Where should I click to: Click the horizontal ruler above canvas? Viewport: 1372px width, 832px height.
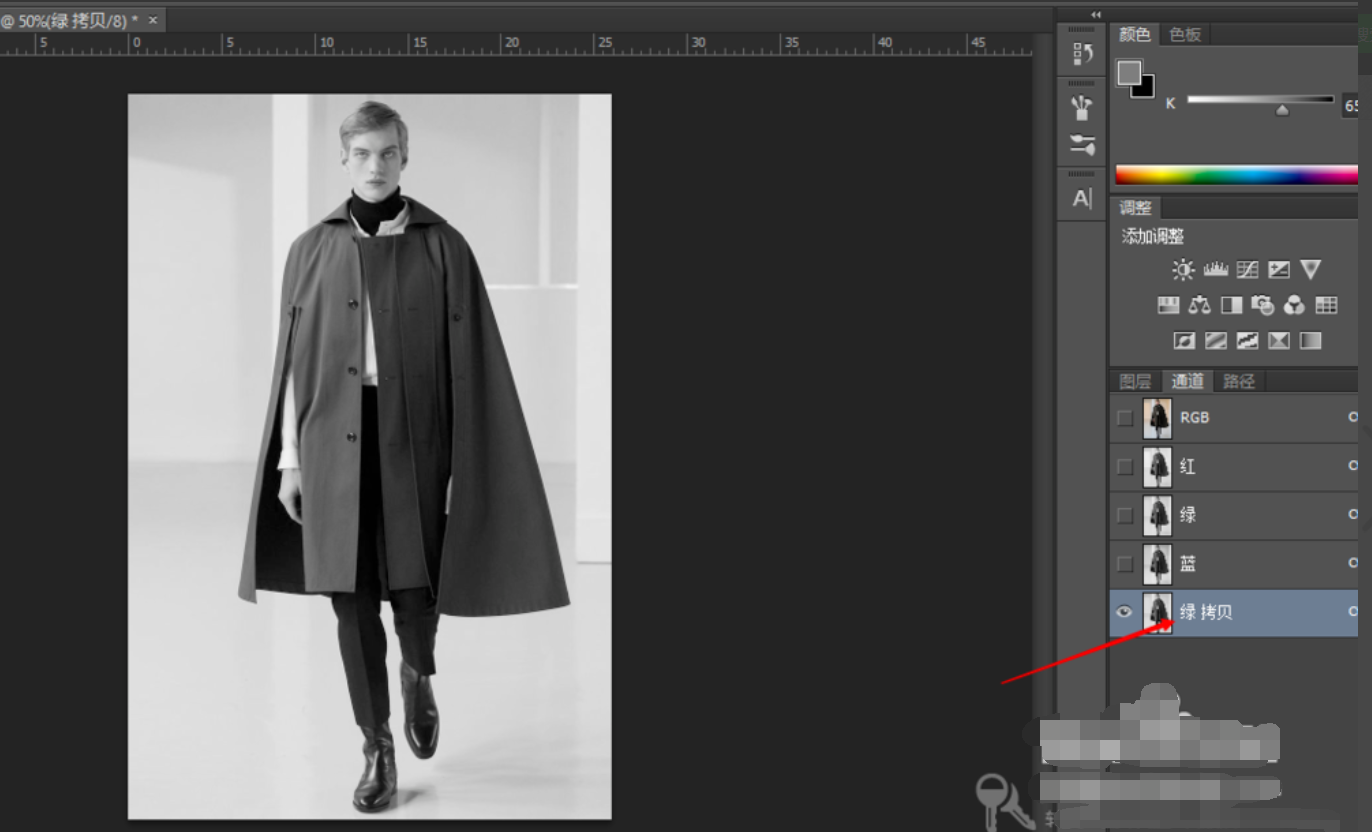[516, 44]
